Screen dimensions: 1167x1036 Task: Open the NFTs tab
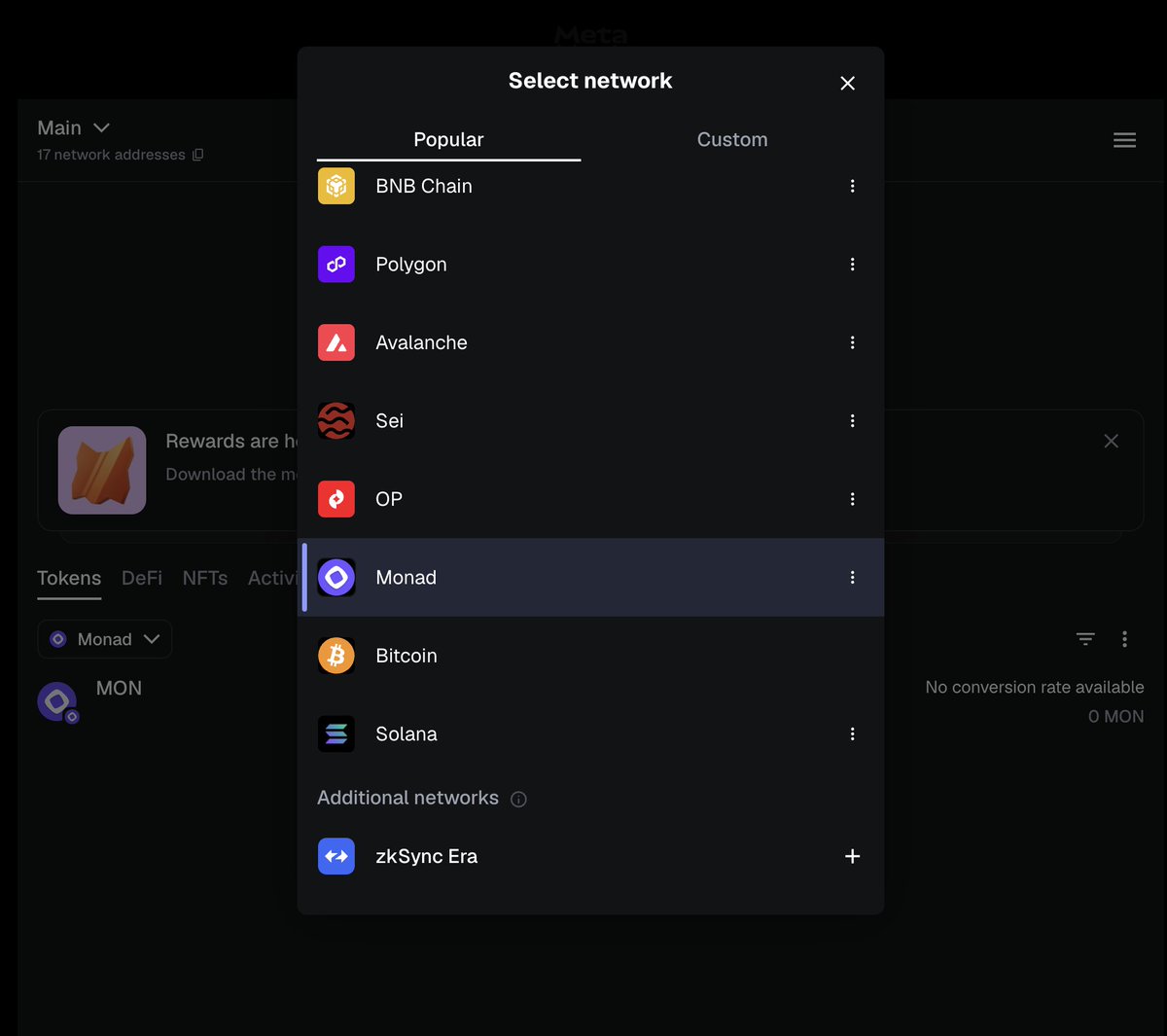[205, 579]
